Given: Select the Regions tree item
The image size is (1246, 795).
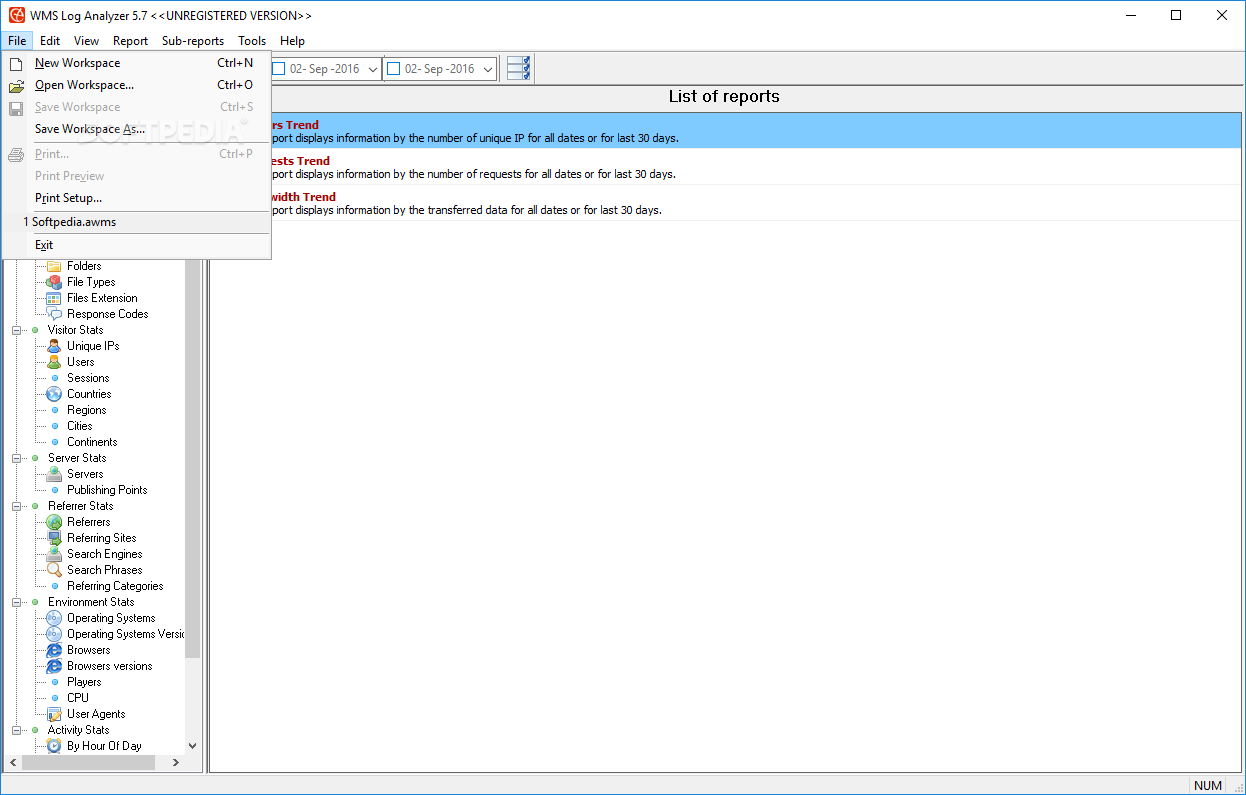Looking at the screenshot, I should coord(86,410).
